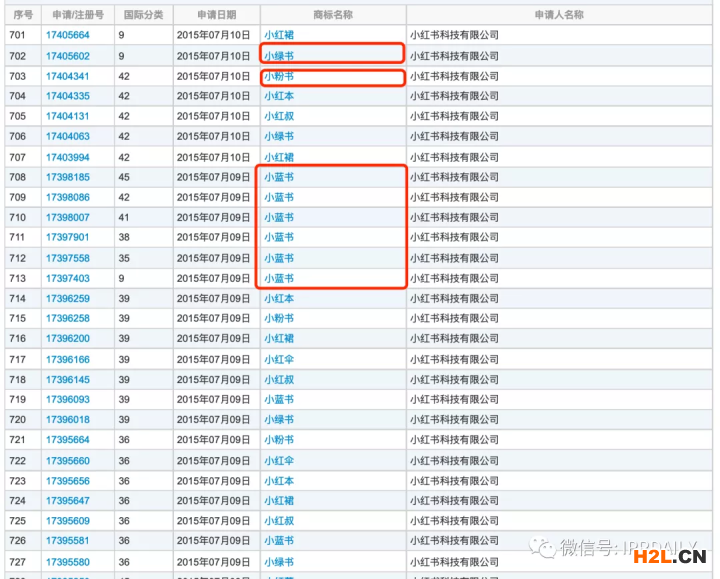Click trademark 小粉书 in row 715
Screen dimensions: 720x579
279,319
